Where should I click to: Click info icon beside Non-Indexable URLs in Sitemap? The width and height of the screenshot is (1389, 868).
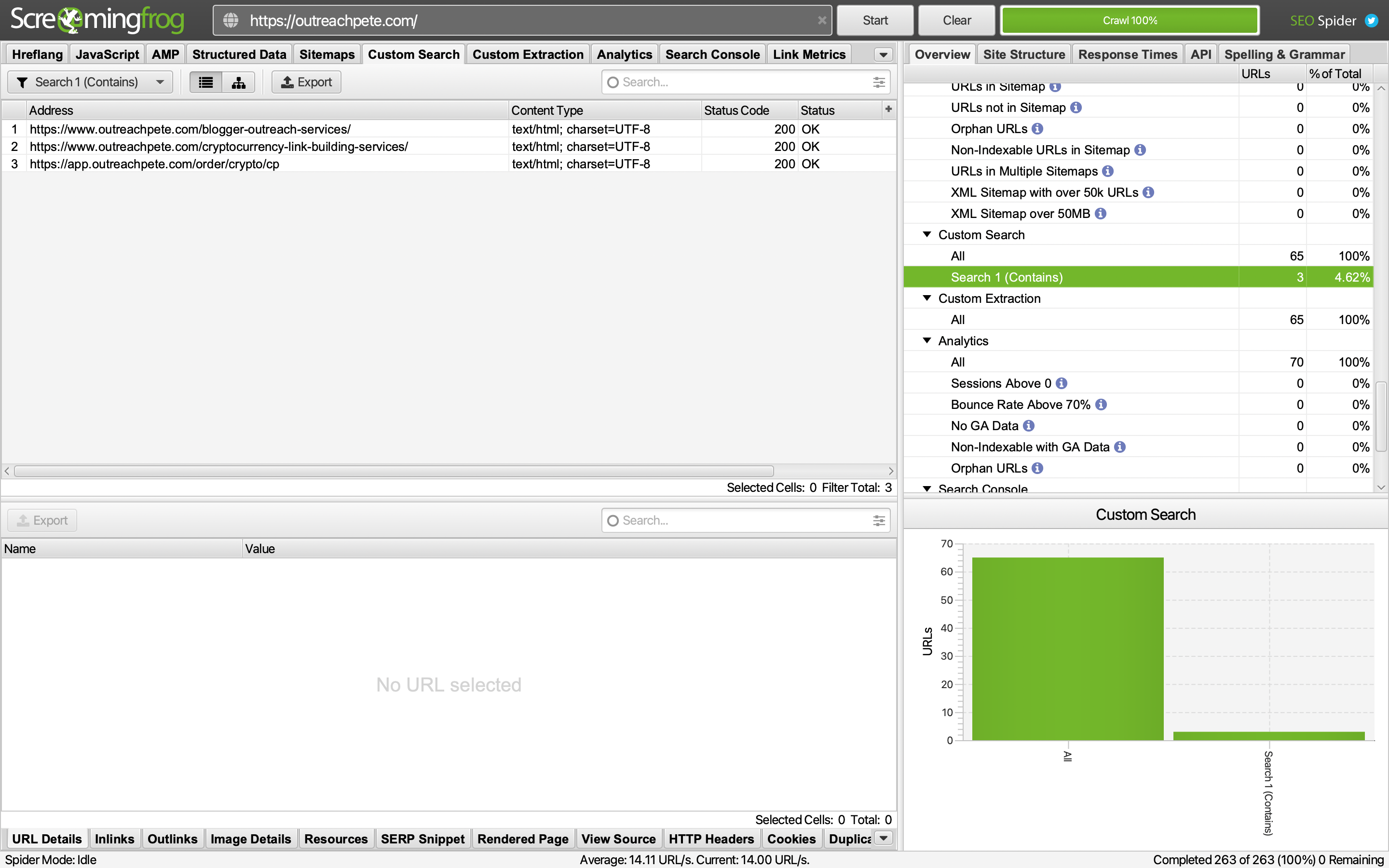(1141, 150)
